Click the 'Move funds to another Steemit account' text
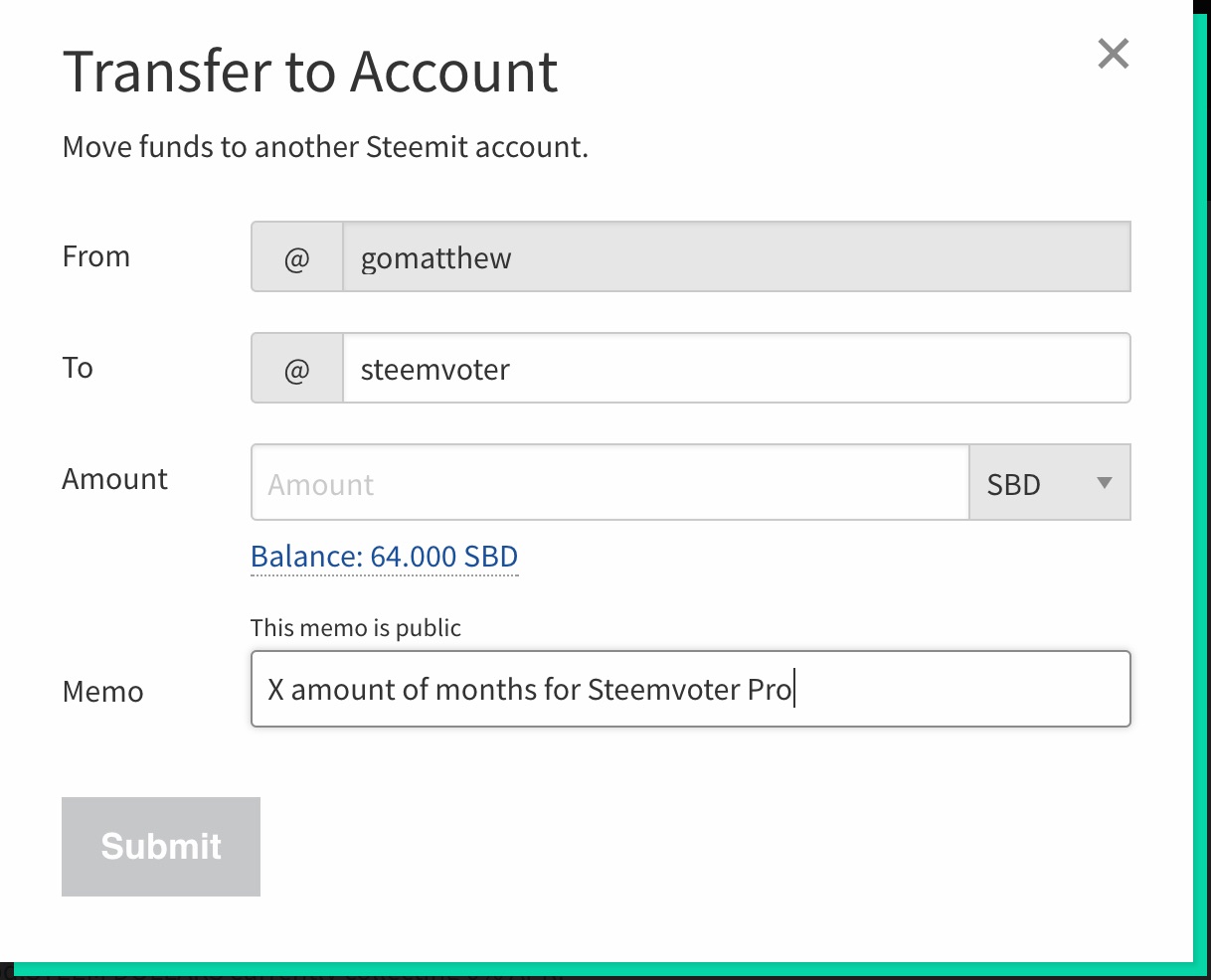The height and width of the screenshot is (980, 1211). click(x=325, y=147)
